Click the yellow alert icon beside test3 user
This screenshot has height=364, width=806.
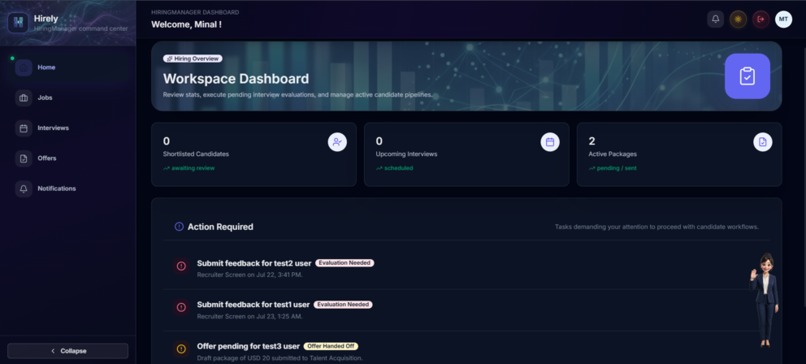tap(181, 349)
